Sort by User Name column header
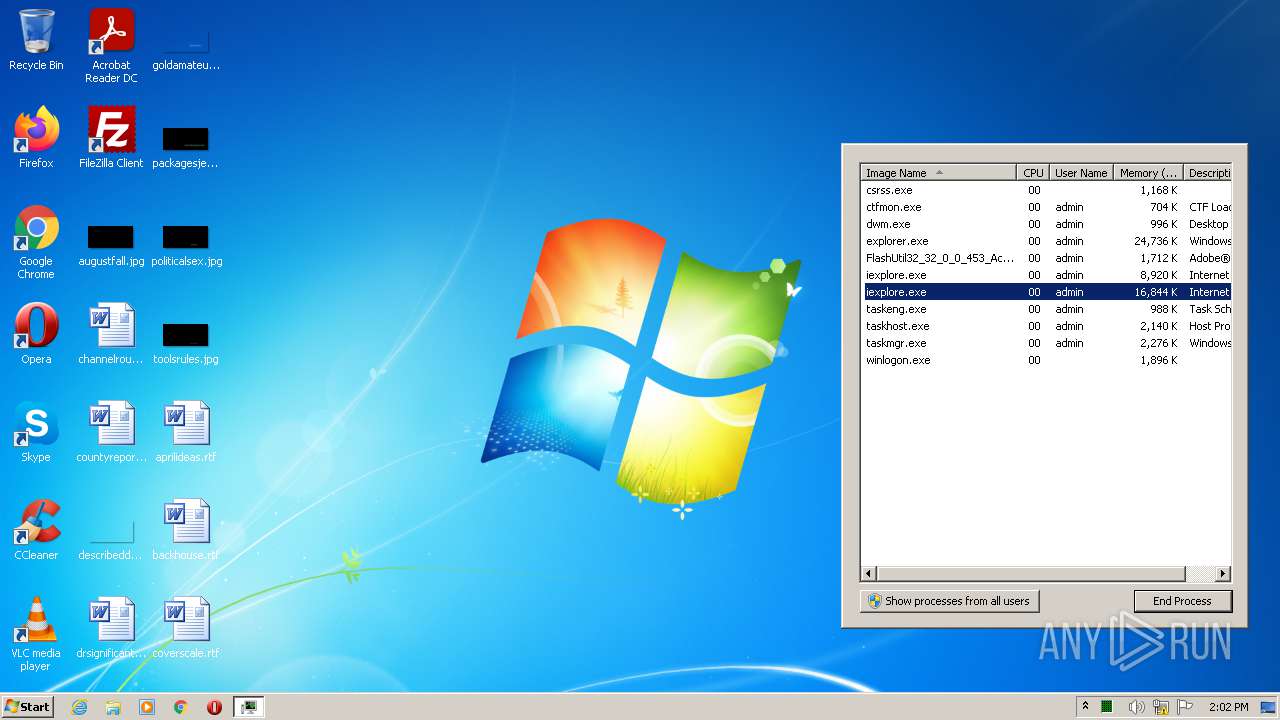 [1081, 173]
